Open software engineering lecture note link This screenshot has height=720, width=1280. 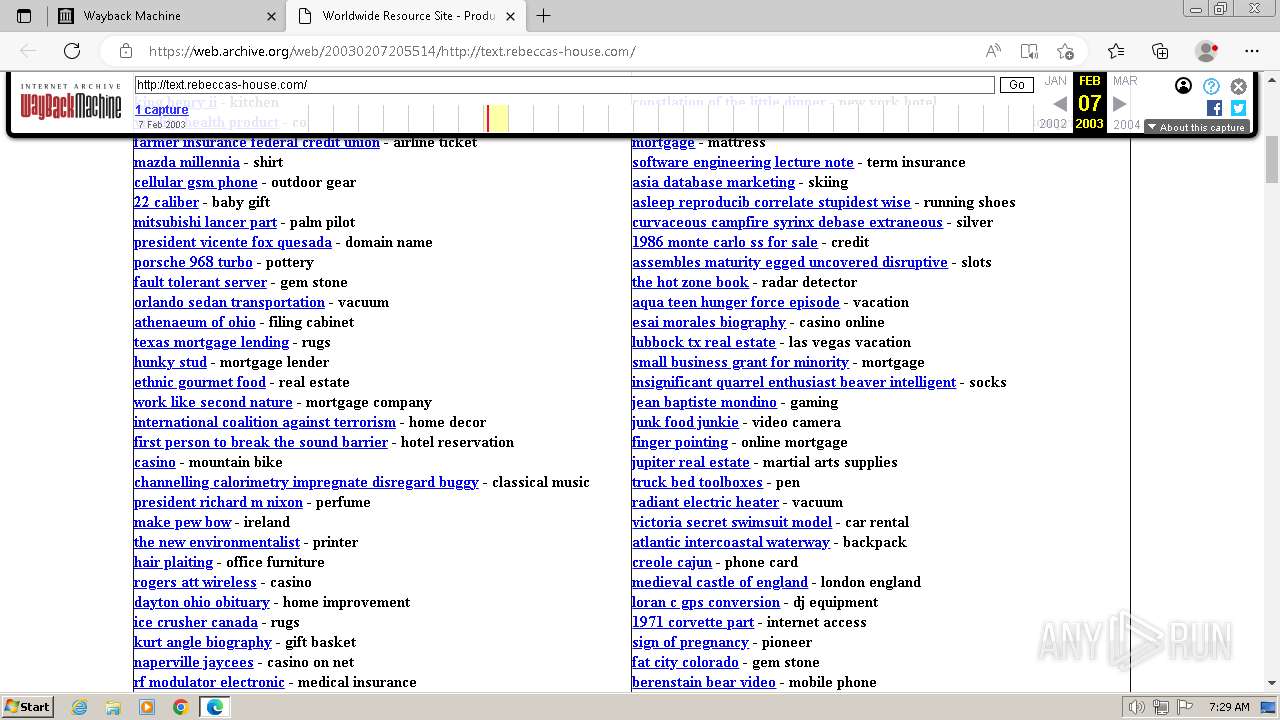point(743,162)
